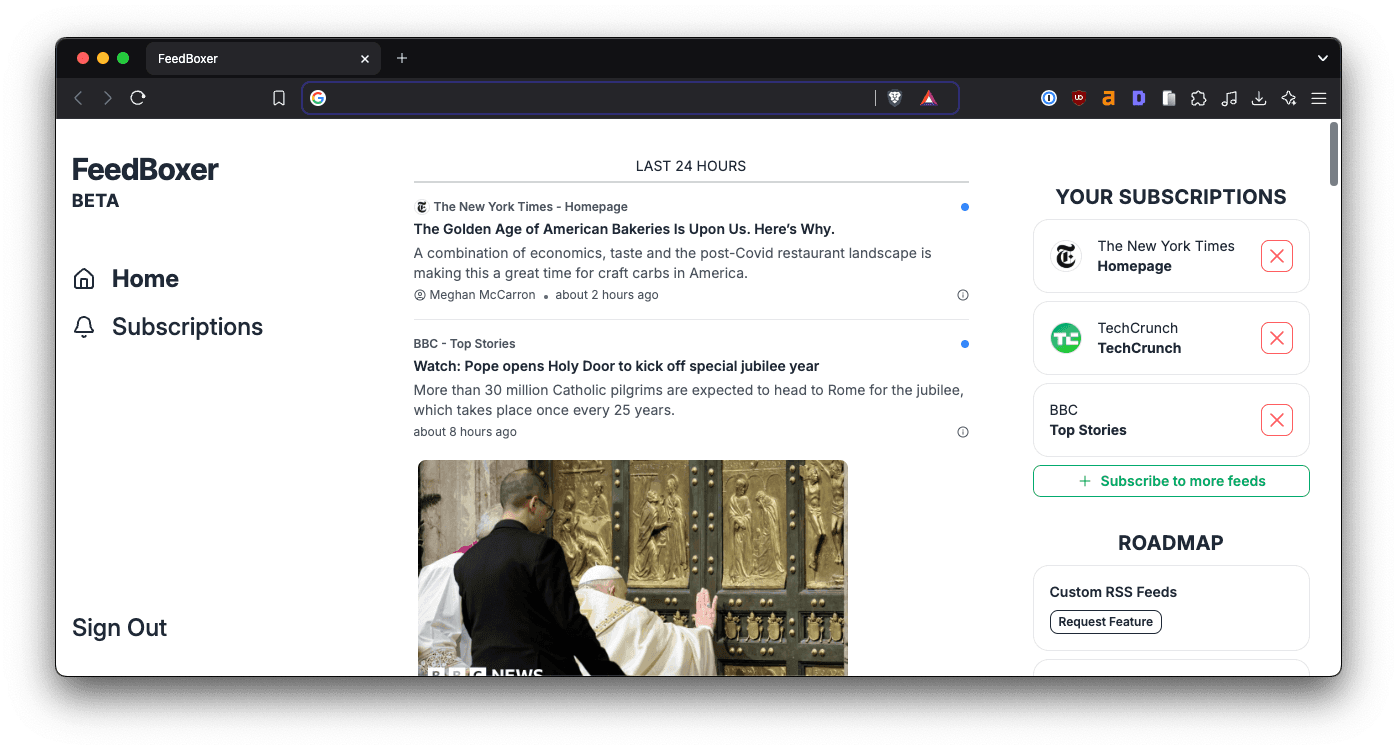1397x750 pixels.
Task: Click Subscribe to more feeds
Action: [x=1170, y=481]
